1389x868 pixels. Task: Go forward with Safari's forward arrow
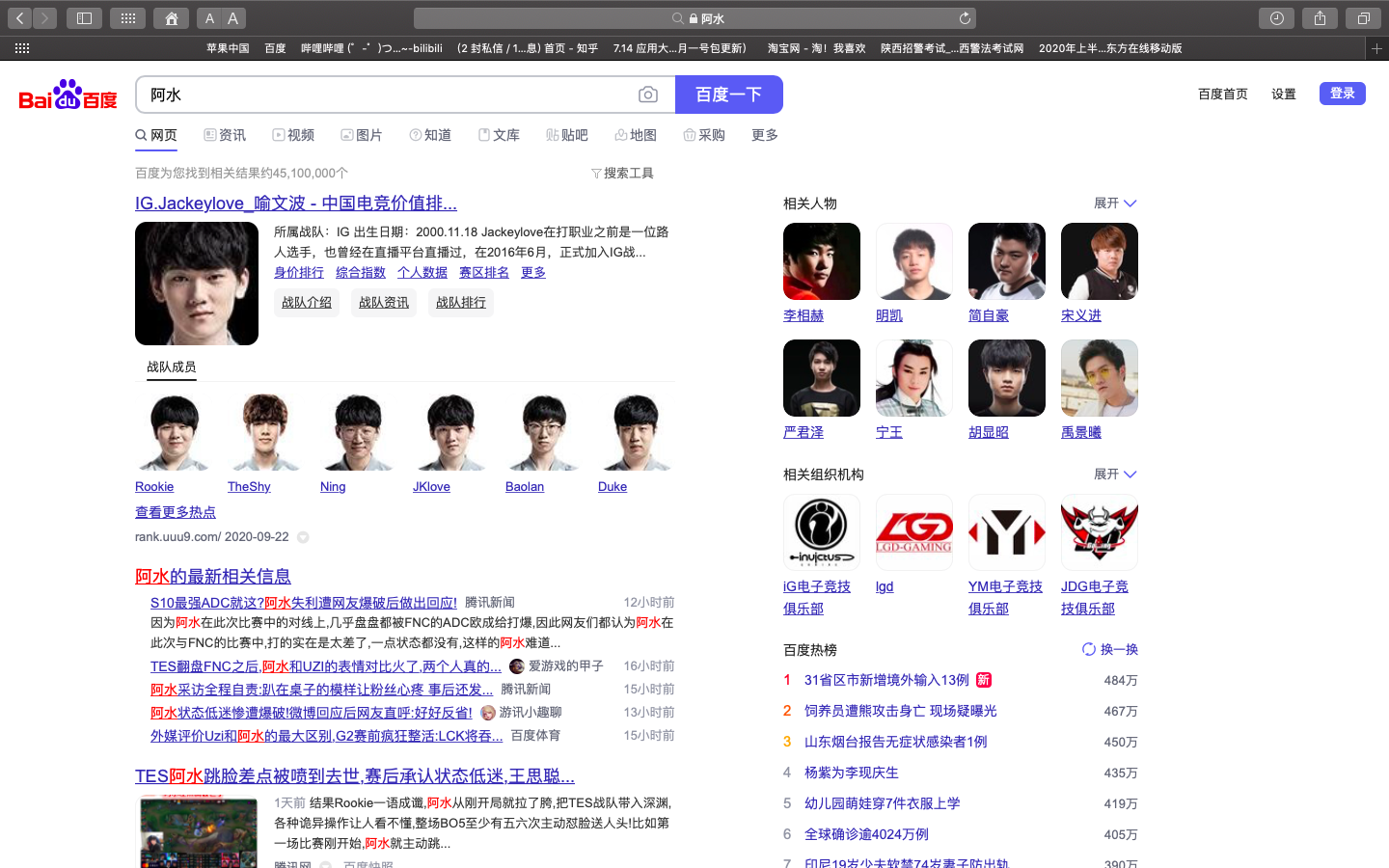pos(45,18)
